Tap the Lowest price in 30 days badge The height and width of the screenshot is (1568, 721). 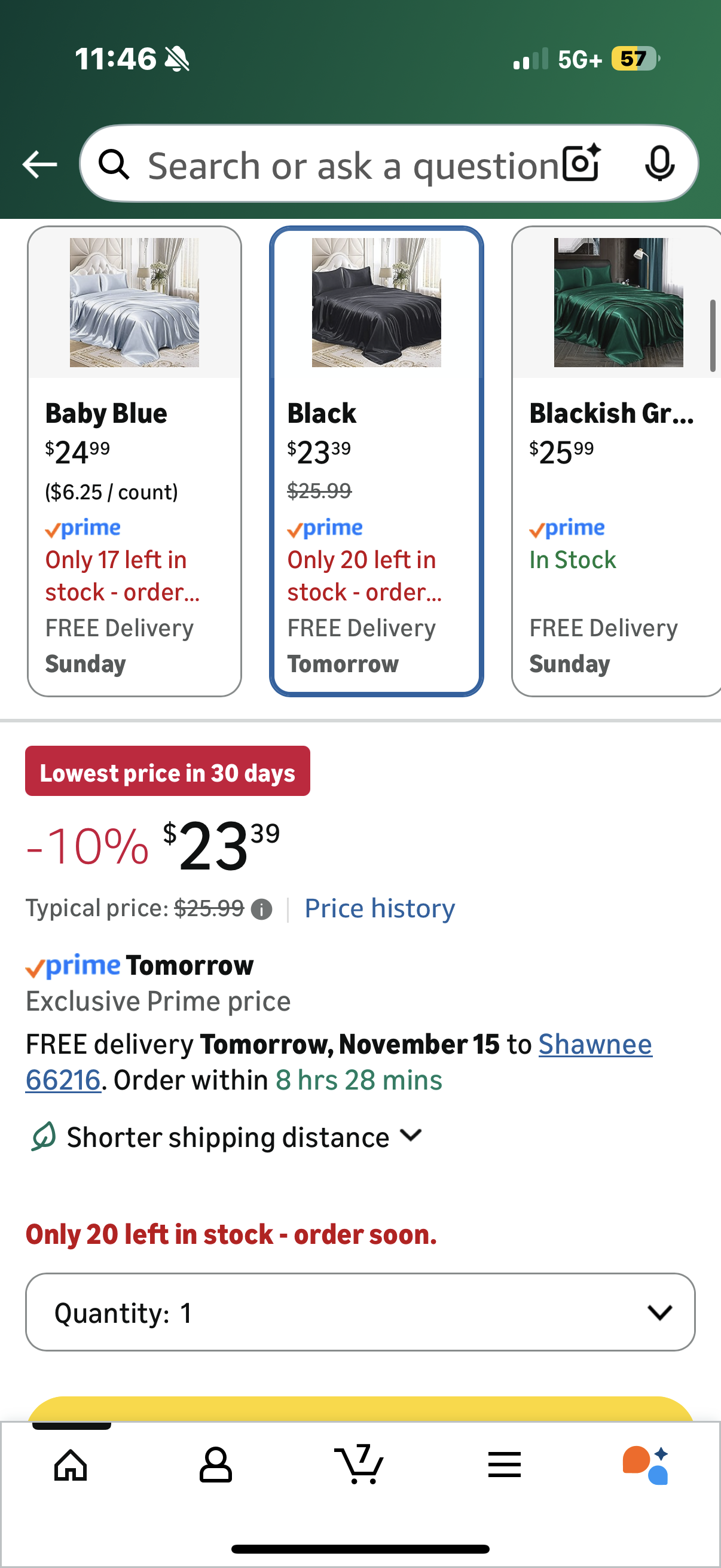pyautogui.click(x=167, y=771)
